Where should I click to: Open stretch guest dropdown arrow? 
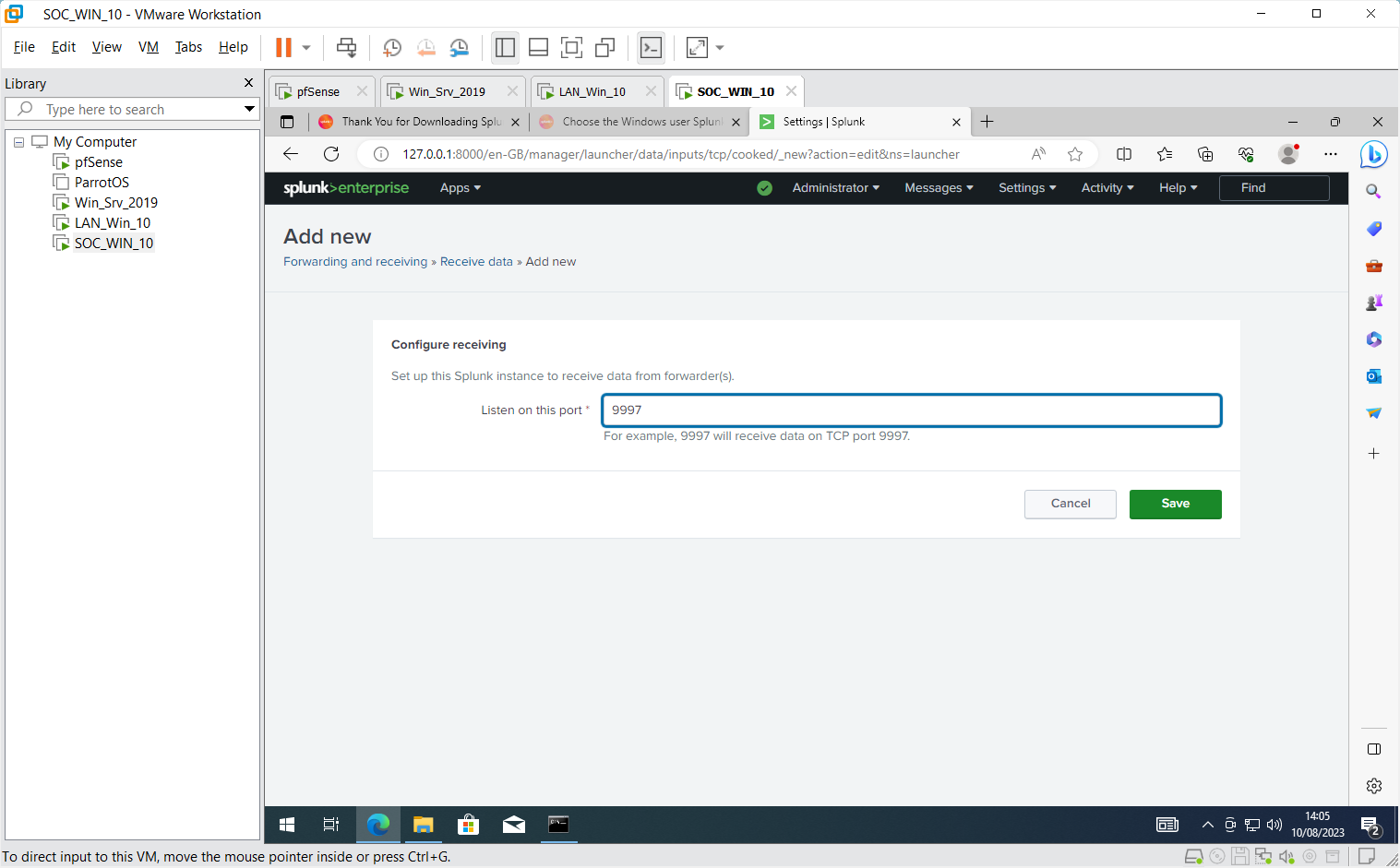[720, 47]
